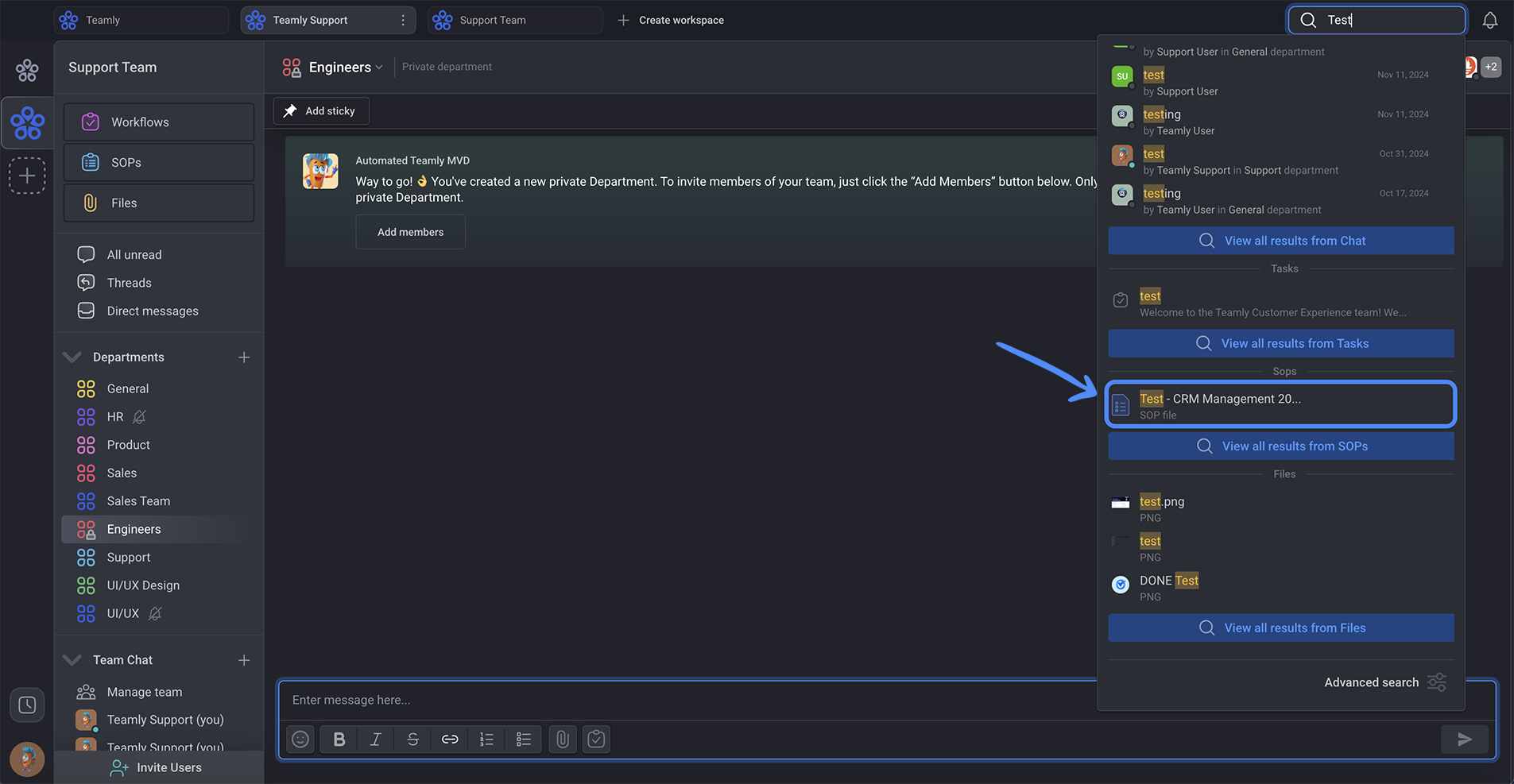Send the message with the arrow button
The image size is (1514, 784).
(x=1465, y=740)
